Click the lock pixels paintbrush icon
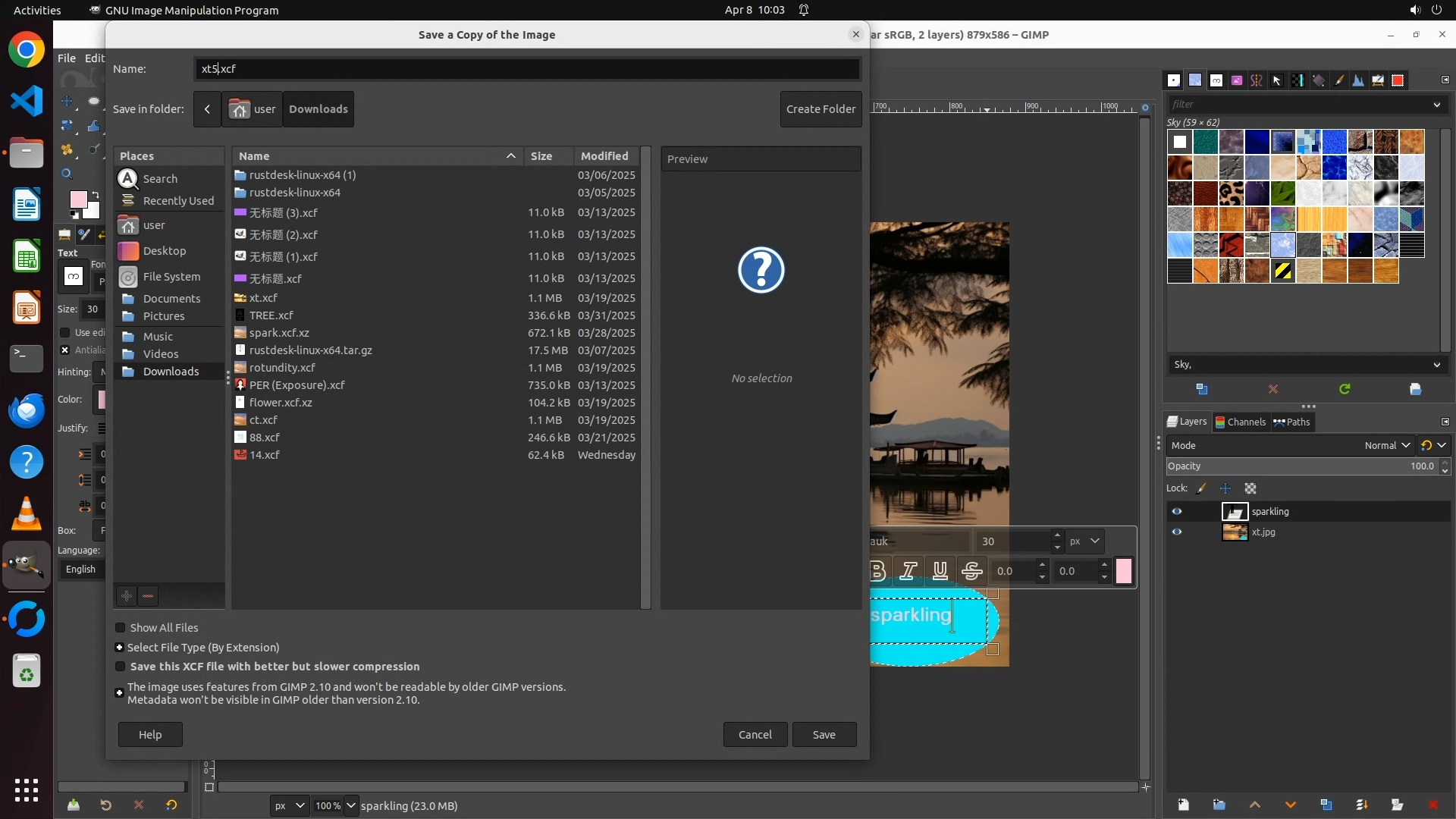The height and width of the screenshot is (819, 1456). (x=1201, y=488)
